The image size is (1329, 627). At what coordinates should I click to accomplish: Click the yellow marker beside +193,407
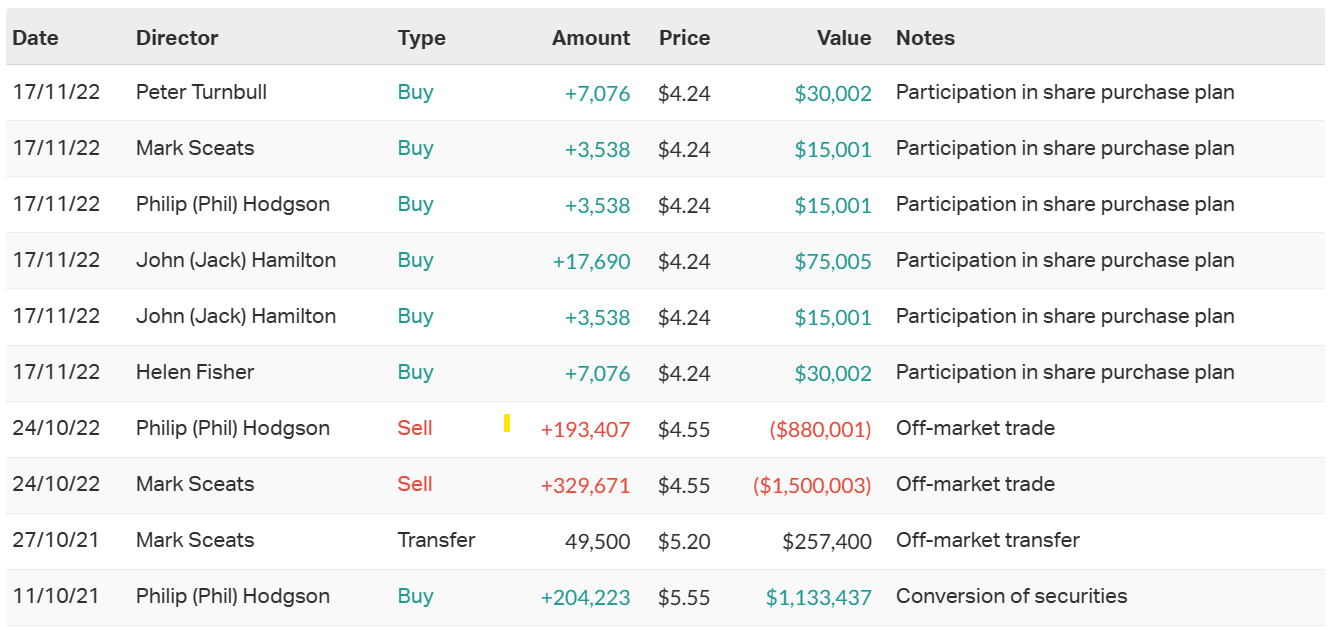click(x=507, y=423)
